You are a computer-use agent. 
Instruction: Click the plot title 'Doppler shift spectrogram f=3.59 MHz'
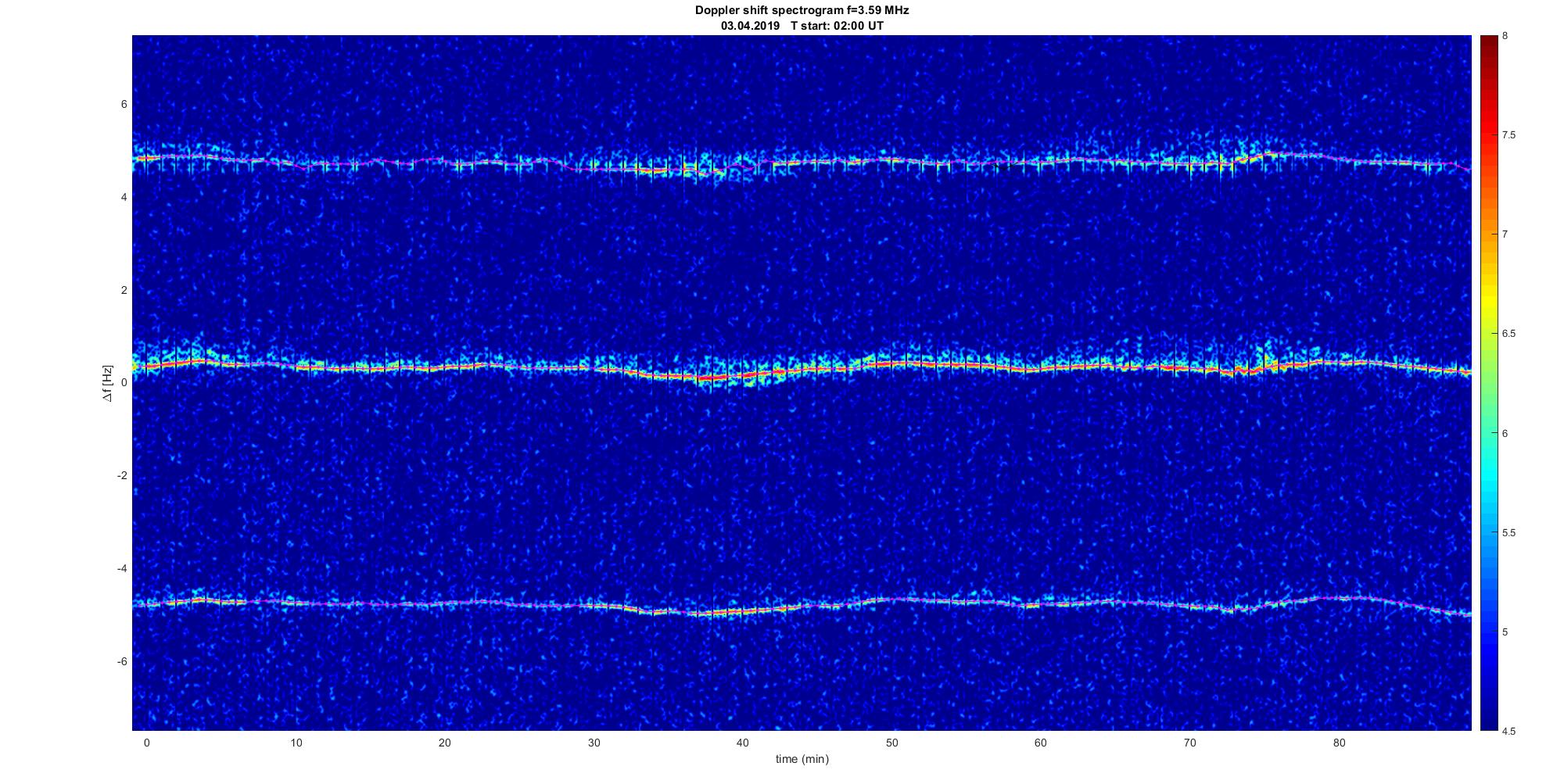tap(802, 10)
